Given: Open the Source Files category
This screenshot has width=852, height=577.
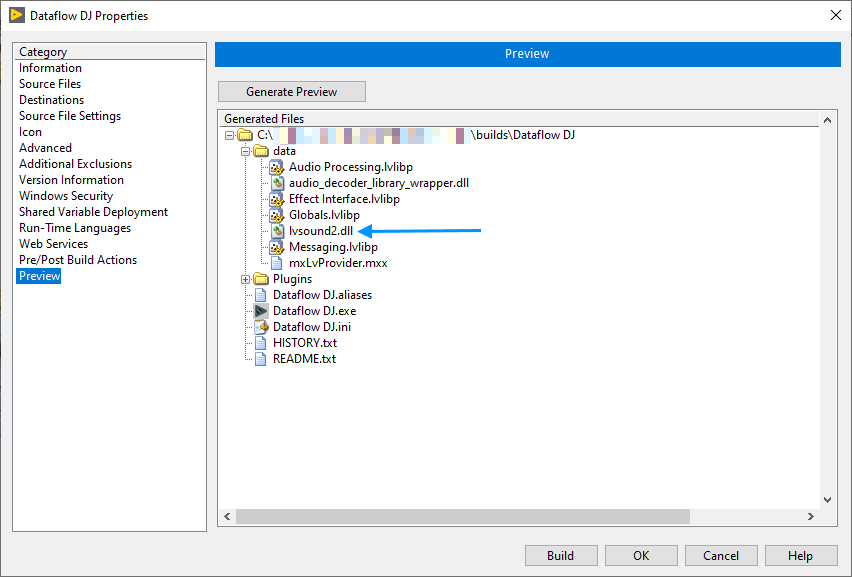Looking at the screenshot, I should 50,84.
